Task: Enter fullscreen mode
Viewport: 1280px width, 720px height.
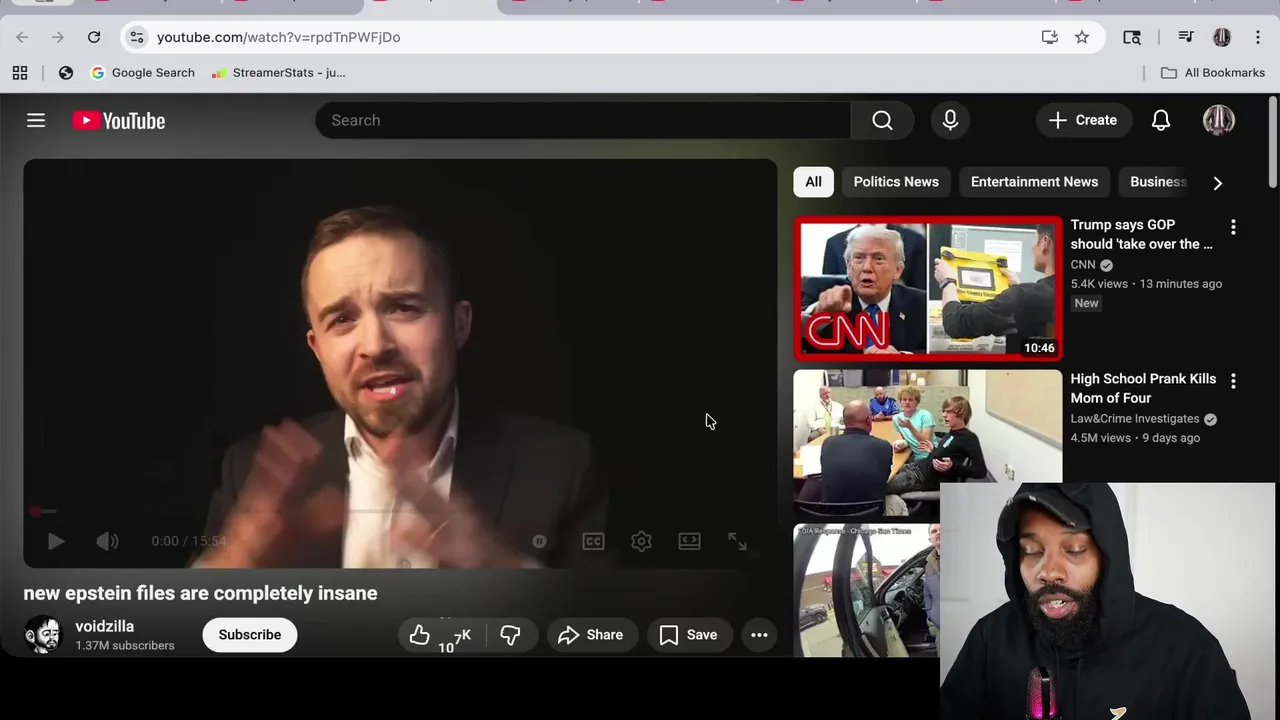Action: click(x=737, y=541)
